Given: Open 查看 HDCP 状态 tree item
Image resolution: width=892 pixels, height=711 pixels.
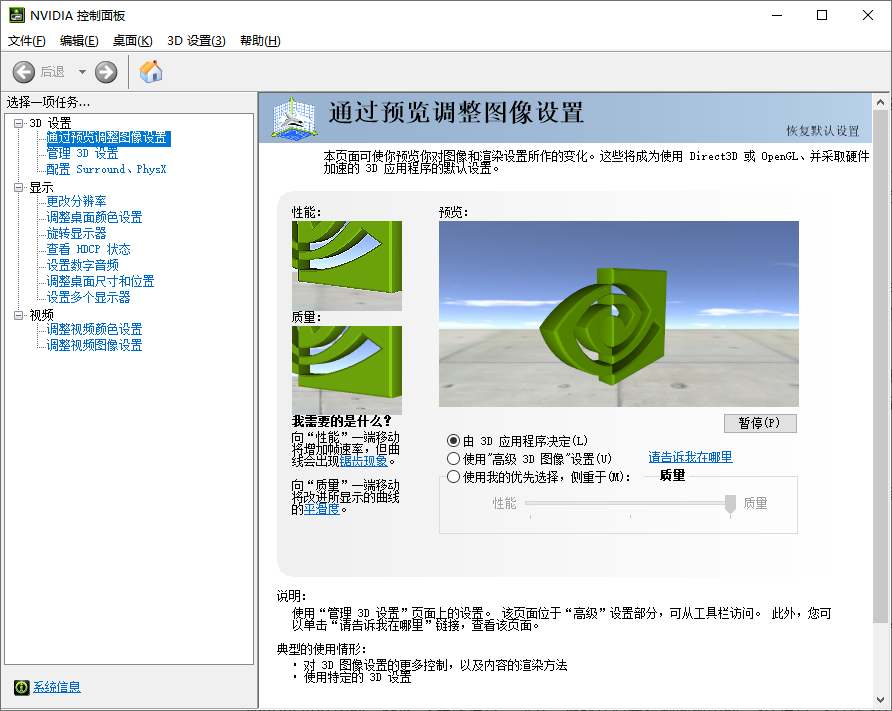Looking at the screenshot, I should 88,249.
